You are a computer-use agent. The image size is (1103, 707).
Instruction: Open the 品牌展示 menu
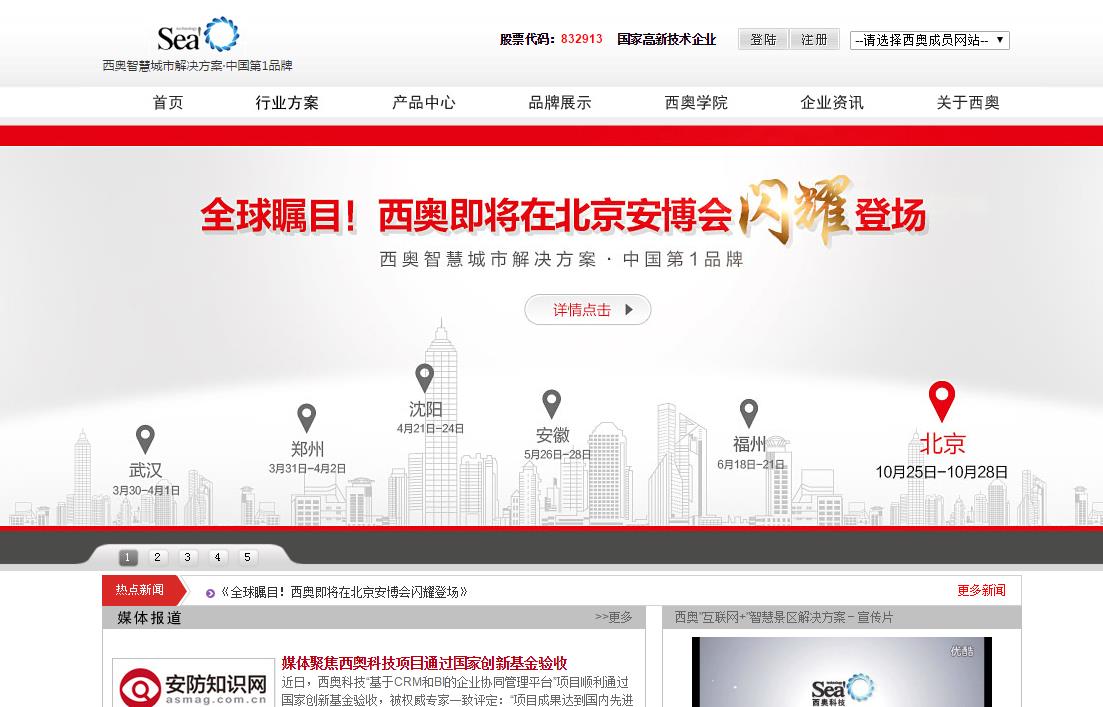(x=560, y=103)
